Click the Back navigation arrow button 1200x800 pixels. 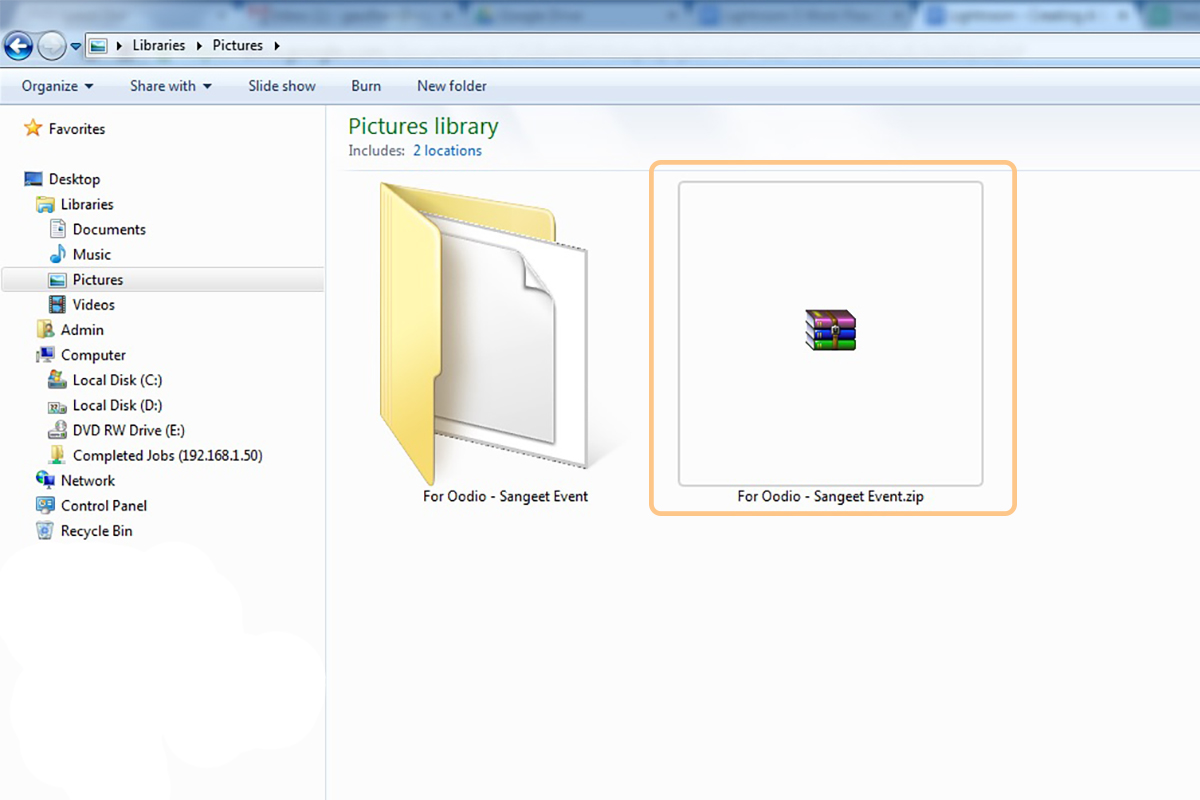coord(18,45)
